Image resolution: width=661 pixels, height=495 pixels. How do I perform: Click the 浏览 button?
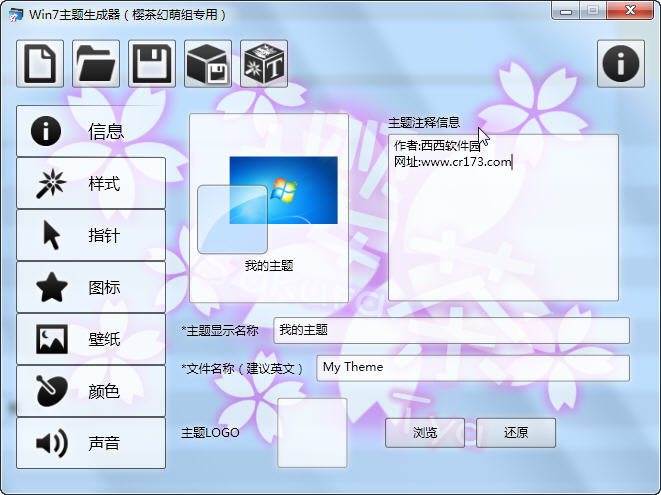(x=425, y=433)
